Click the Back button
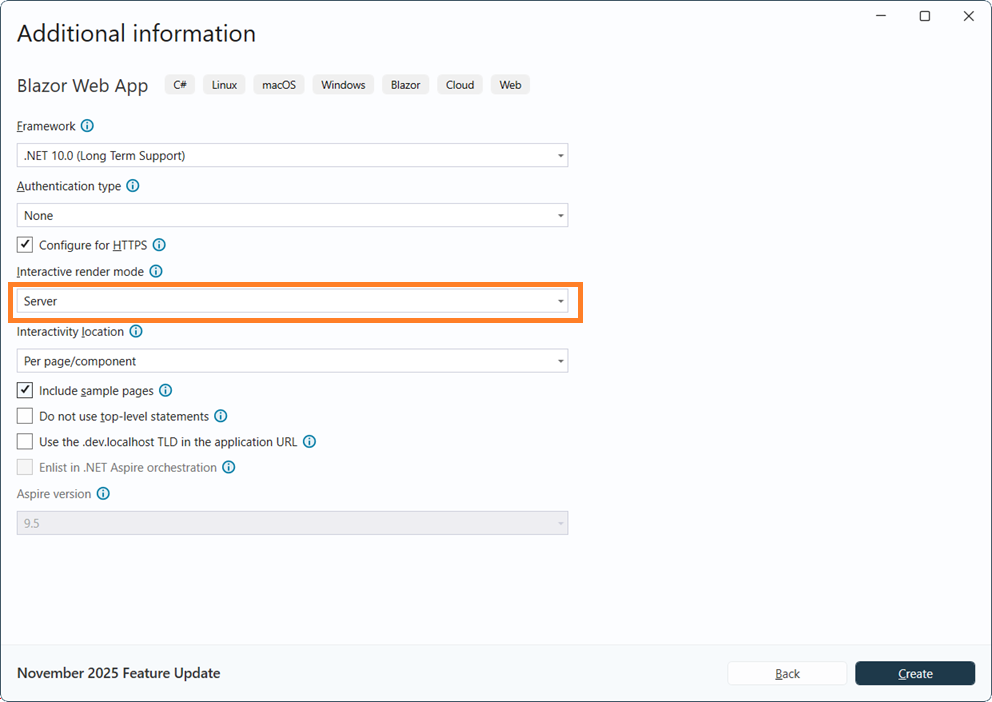 tap(787, 673)
